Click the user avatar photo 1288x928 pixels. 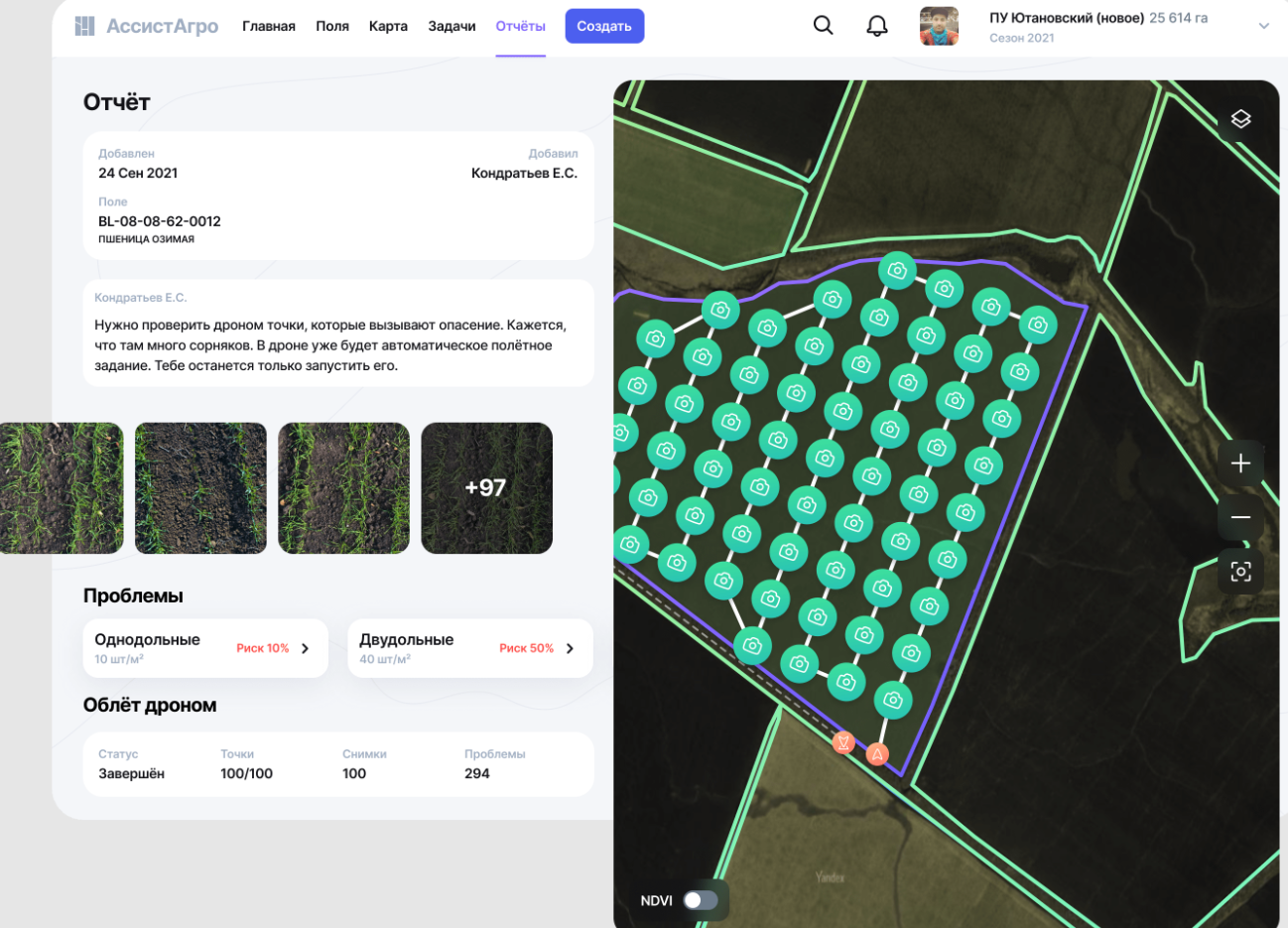939,26
